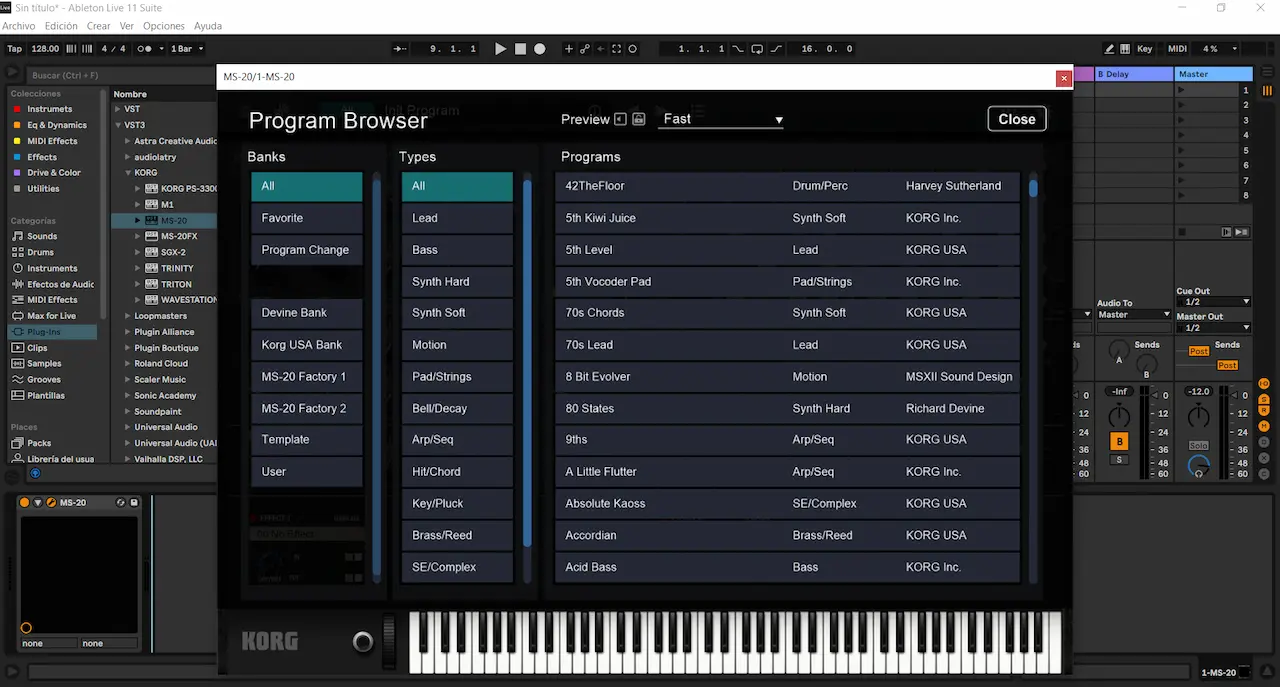Select Max for Live category

pos(51,316)
